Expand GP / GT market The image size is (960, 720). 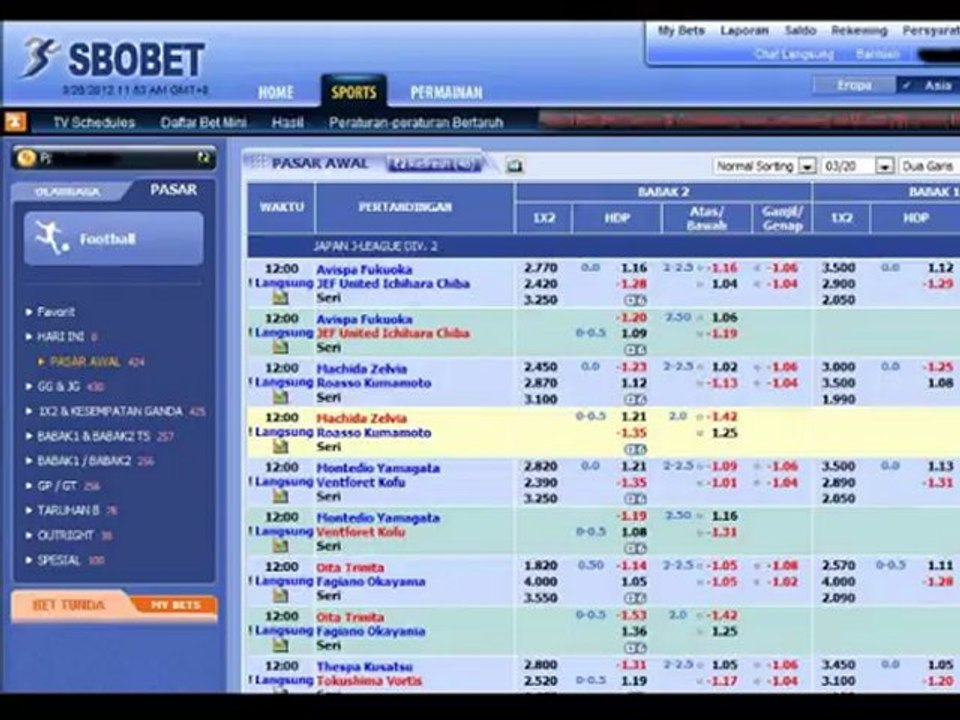coord(62,486)
